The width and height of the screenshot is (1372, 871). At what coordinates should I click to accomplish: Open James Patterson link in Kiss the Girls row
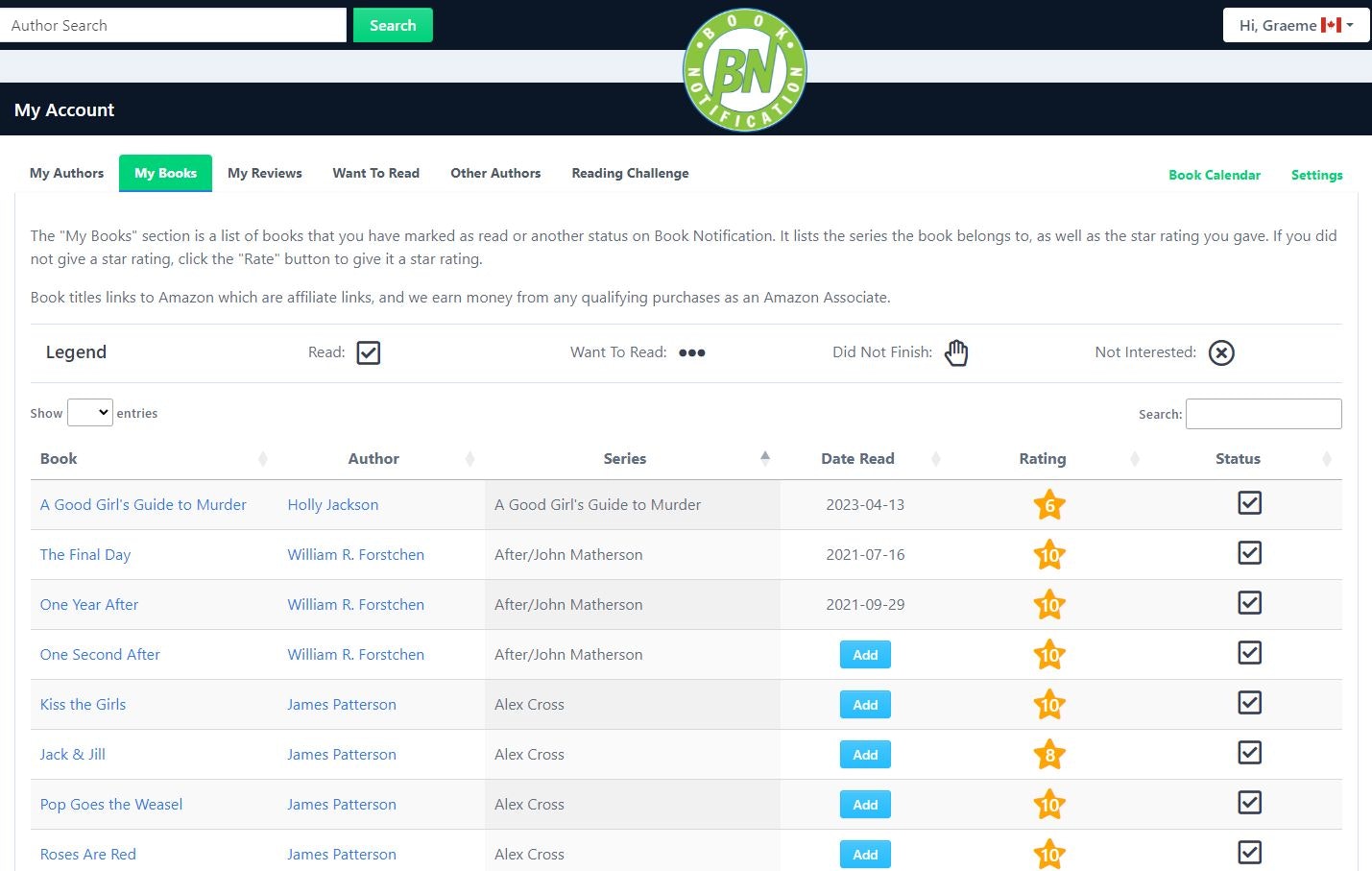point(341,705)
